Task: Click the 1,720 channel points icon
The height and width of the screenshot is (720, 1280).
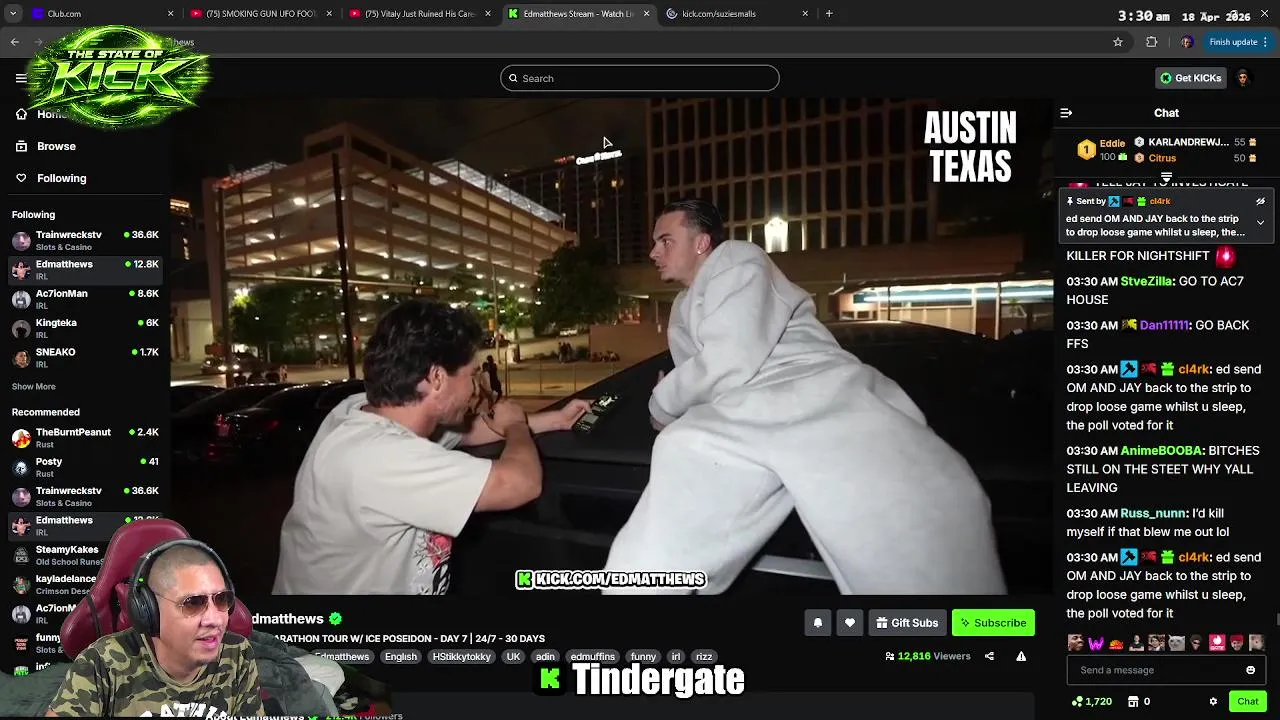Action: (x=1077, y=702)
